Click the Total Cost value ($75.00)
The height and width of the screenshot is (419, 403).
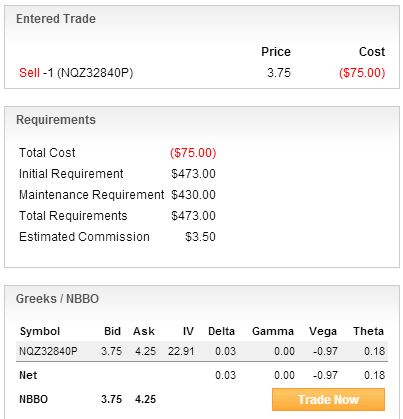pos(193,153)
